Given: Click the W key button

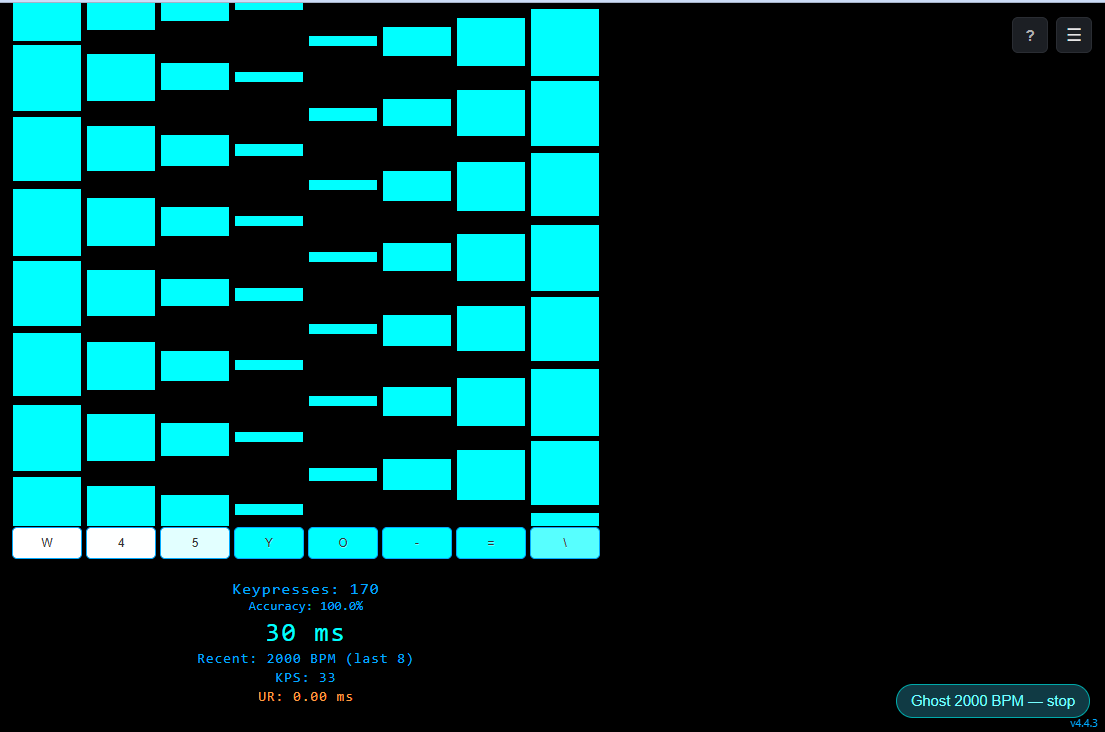Looking at the screenshot, I should 47,542.
